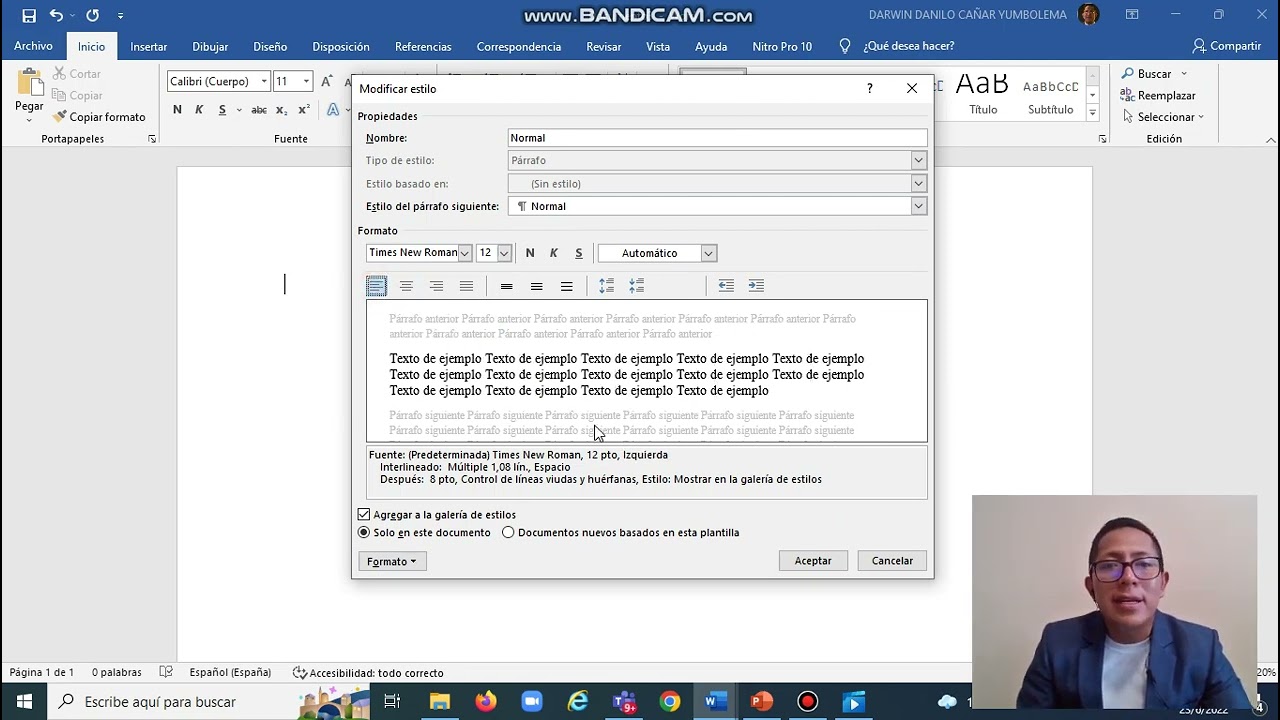
Task: Save document from quick access toolbar
Action: pyautogui.click(x=29, y=15)
